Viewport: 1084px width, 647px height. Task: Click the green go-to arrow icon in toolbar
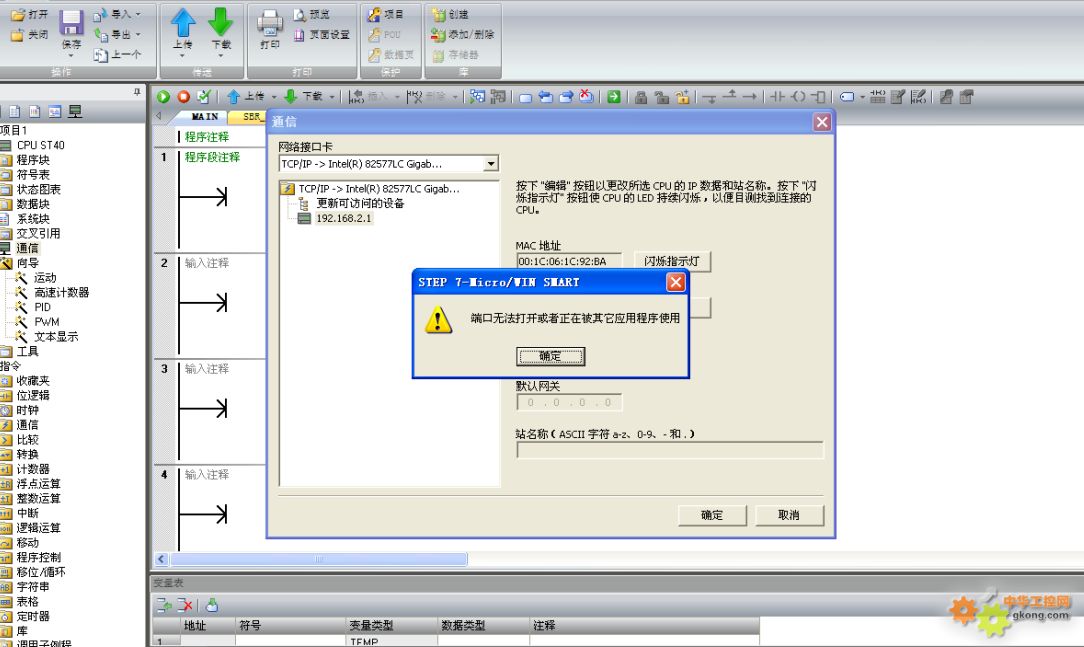(614, 97)
